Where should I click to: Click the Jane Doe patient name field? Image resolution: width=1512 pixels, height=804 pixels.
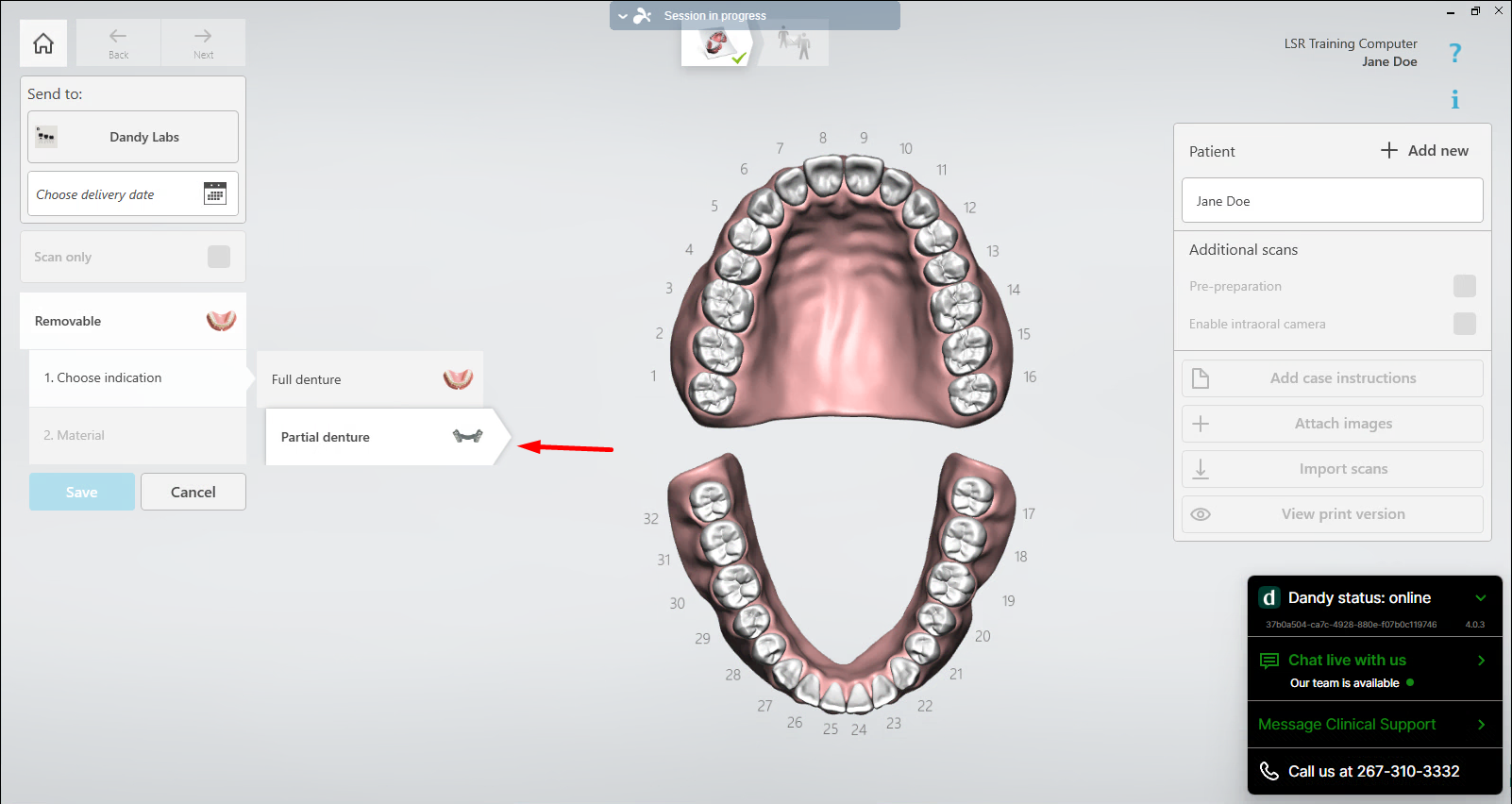click(x=1332, y=201)
